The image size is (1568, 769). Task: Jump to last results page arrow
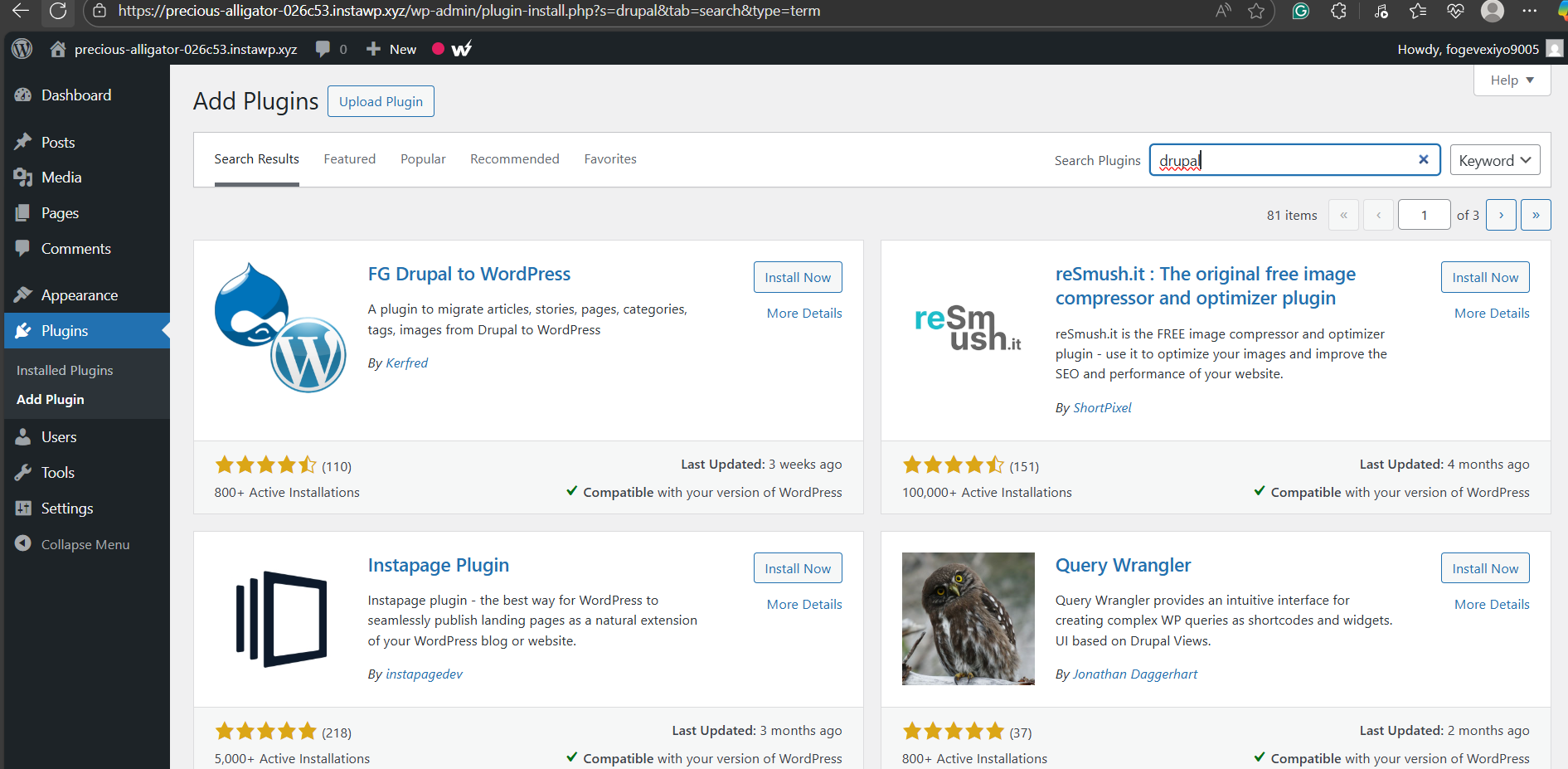(x=1536, y=215)
